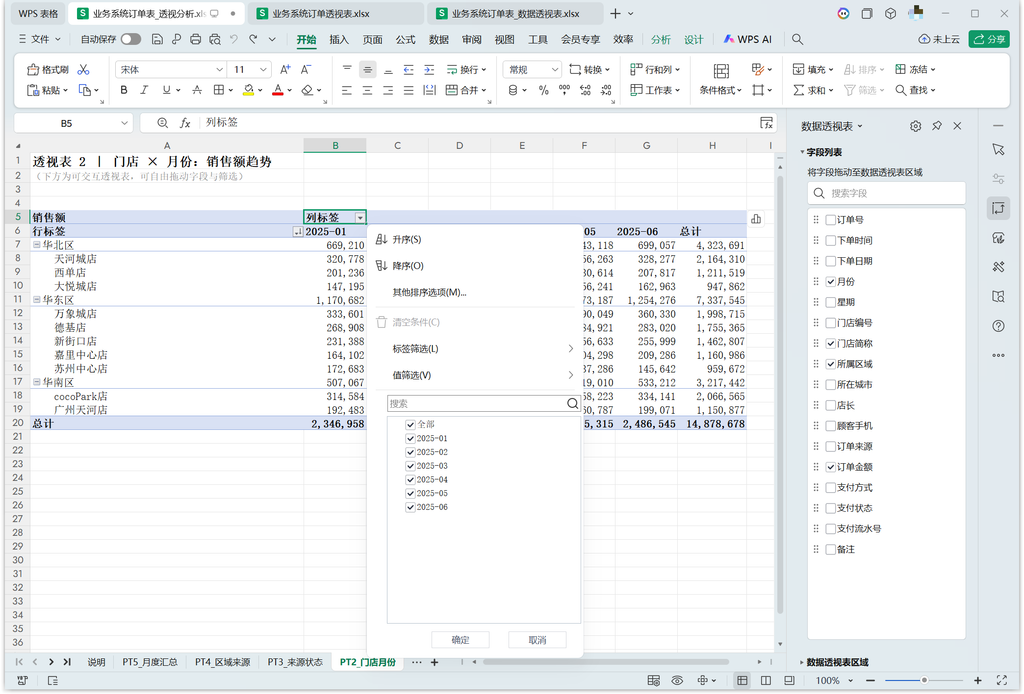Click the zoom slider in the status bar
This screenshot has width=1024, height=694.
pos(923,680)
